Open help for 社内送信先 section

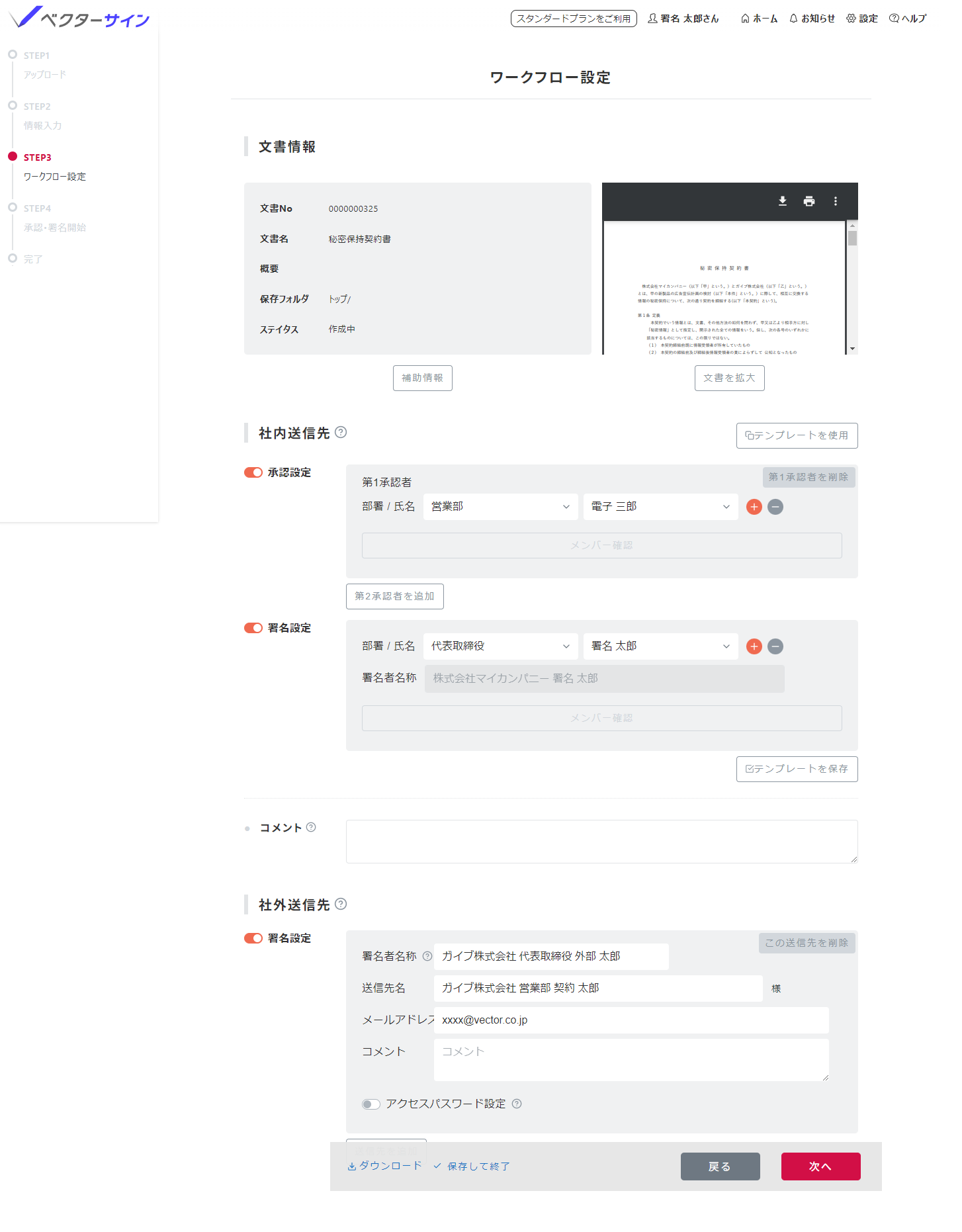tap(341, 432)
